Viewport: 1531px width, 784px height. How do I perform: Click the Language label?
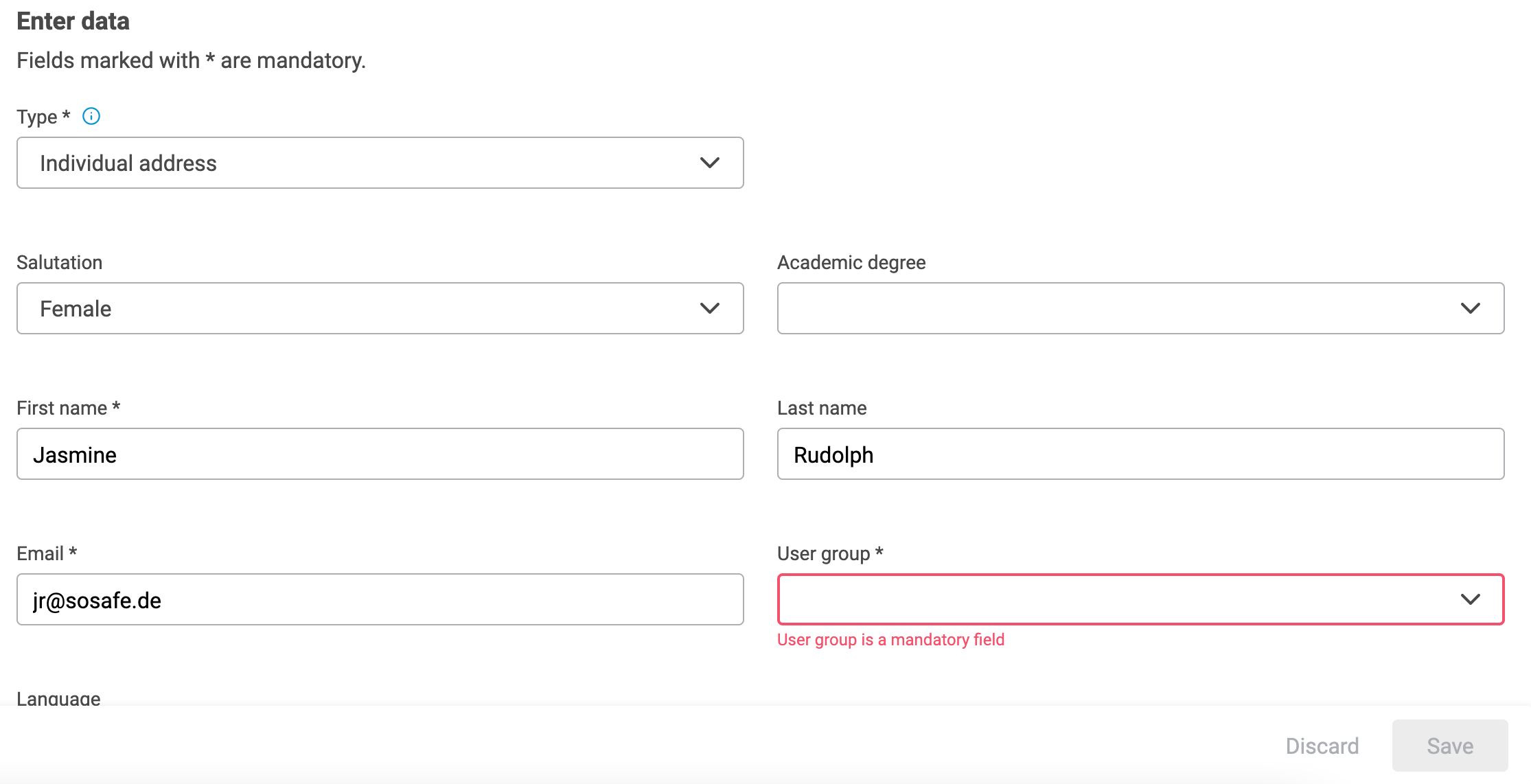click(x=58, y=698)
